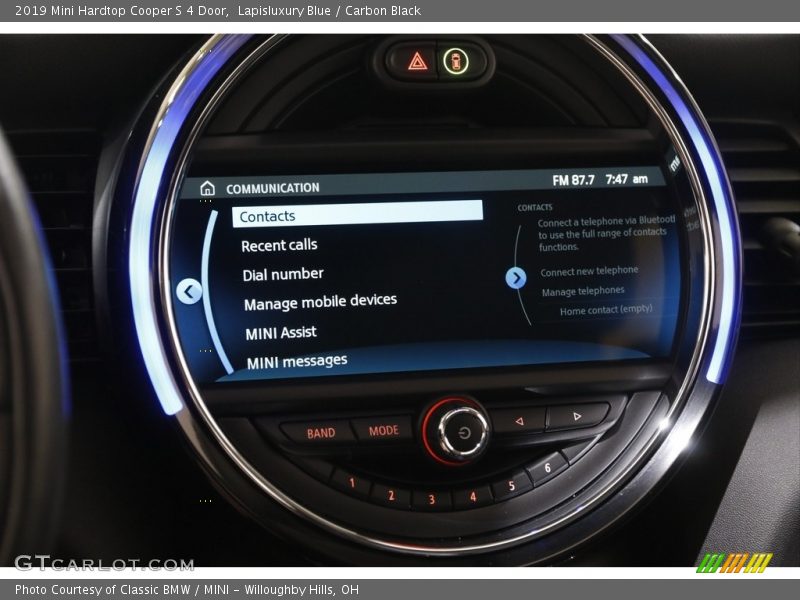The height and width of the screenshot is (600, 800).
Task: Push the MODE button
Action: pos(384,431)
